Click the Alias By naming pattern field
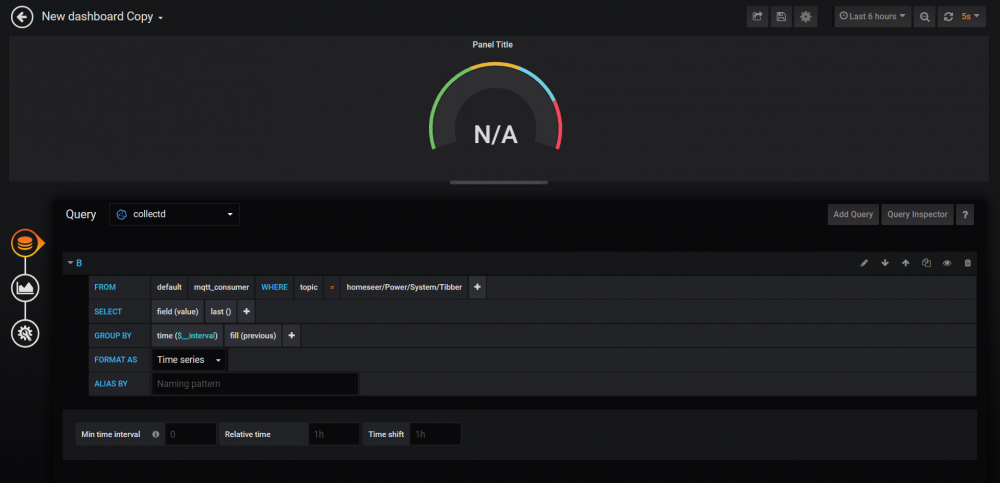The image size is (1000, 483). (x=254, y=383)
